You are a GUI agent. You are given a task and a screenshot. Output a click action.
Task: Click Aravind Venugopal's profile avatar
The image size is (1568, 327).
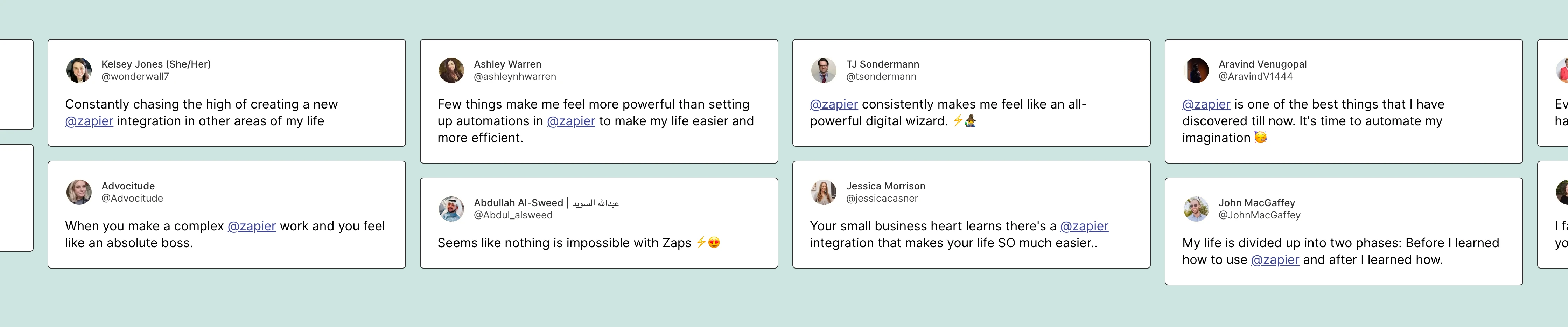(1197, 71)
